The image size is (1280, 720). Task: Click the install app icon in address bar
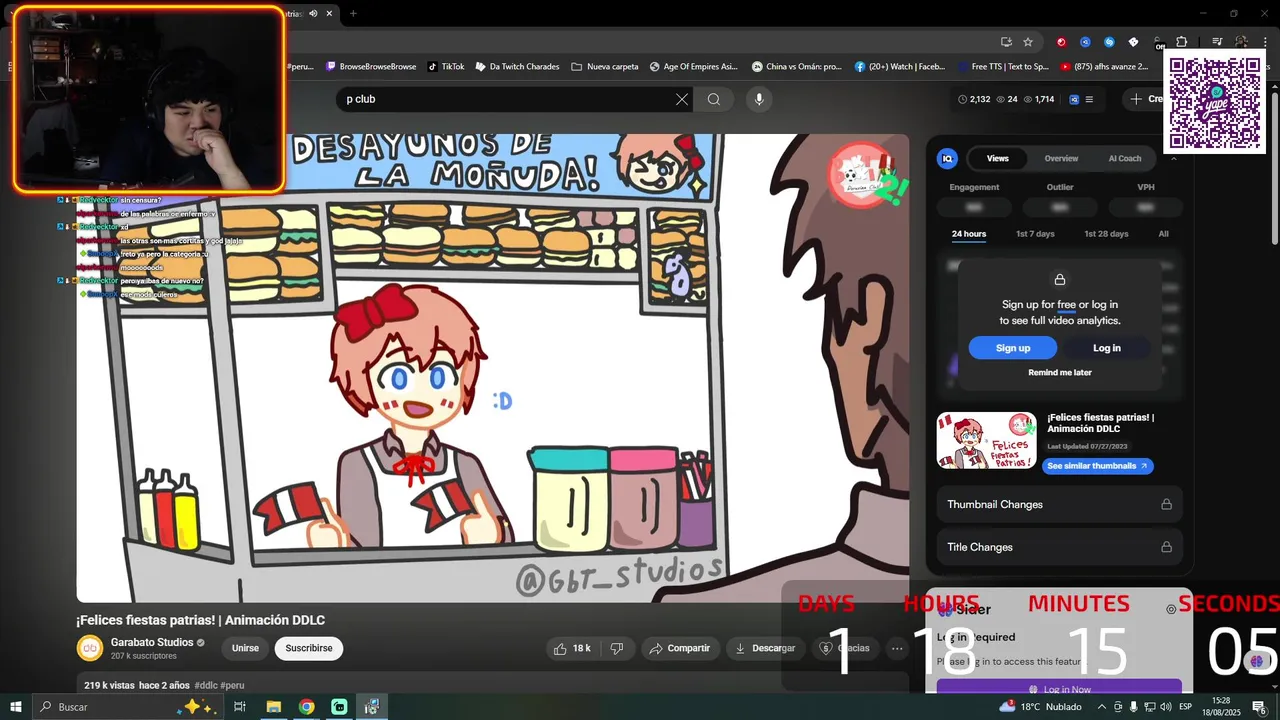1006,42
